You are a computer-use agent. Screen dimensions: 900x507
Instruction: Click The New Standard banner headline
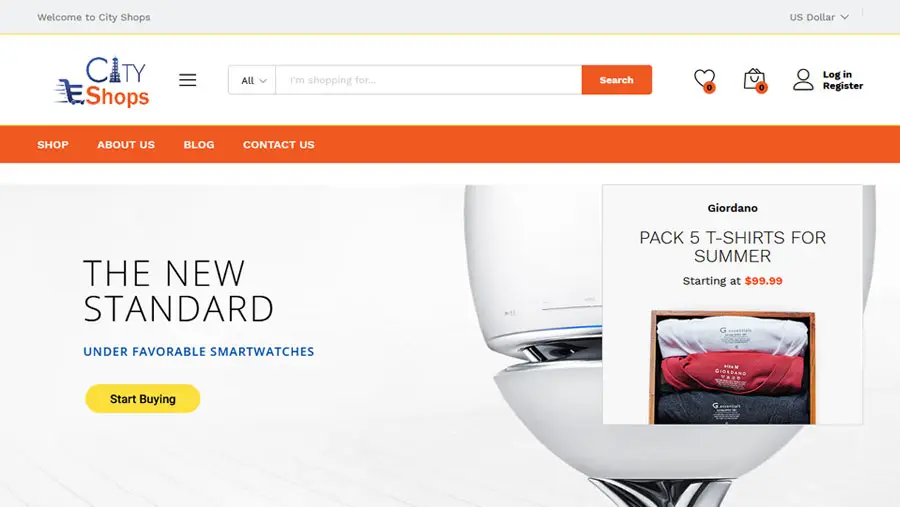coord(179,291)
